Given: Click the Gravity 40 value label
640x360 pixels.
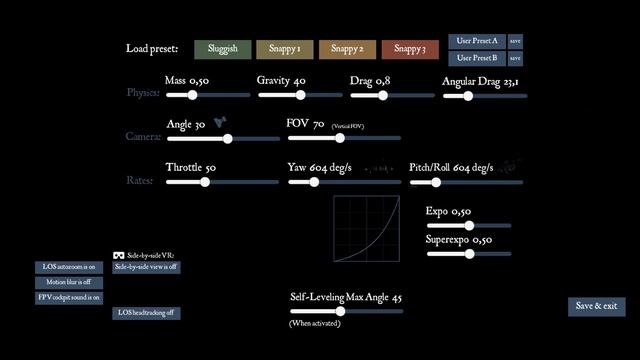Looking at the screenshot, I should [x=281, y=81].
